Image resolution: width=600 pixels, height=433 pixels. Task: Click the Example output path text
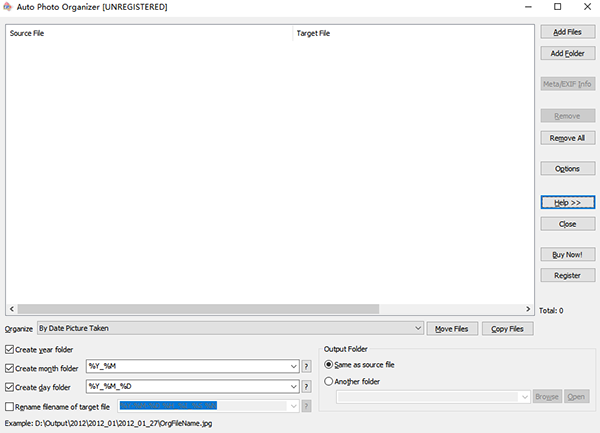click(x=108, y=423)
